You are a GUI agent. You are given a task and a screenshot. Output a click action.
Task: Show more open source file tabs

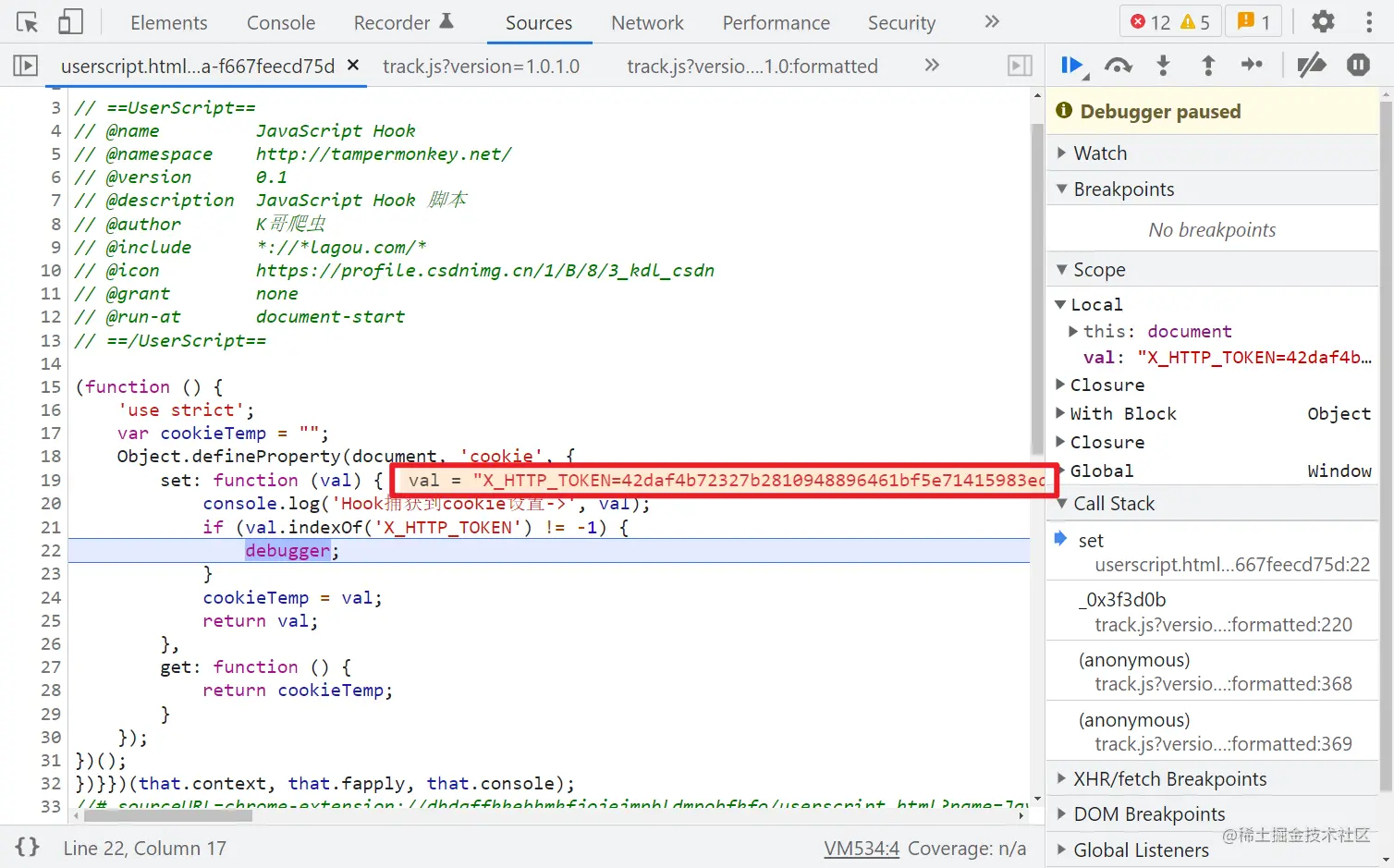point(932,65)
